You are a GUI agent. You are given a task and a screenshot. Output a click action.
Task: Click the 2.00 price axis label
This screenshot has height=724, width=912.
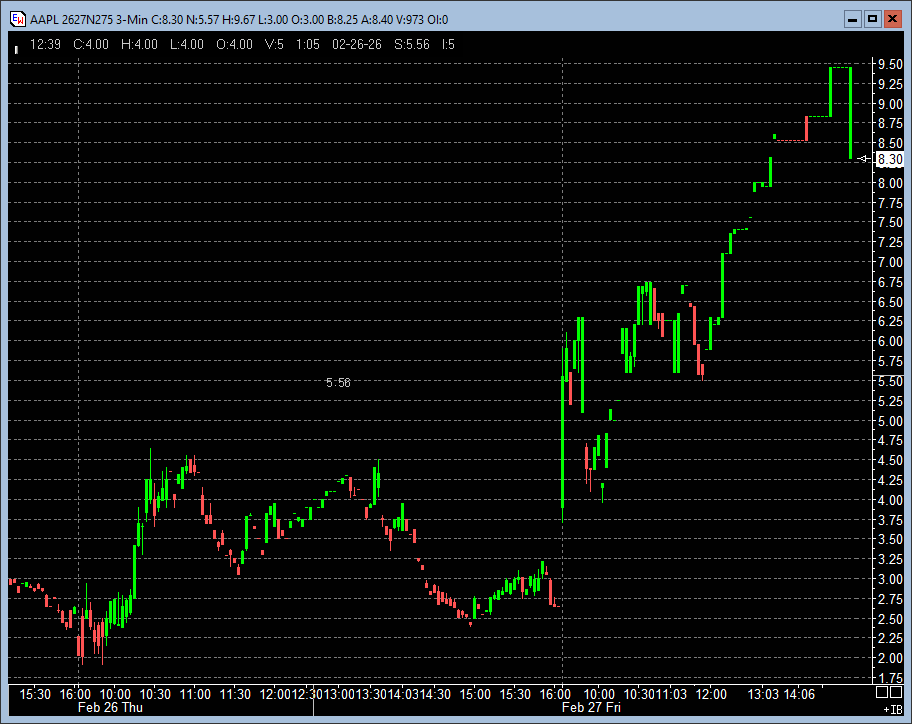pos(888,658)
